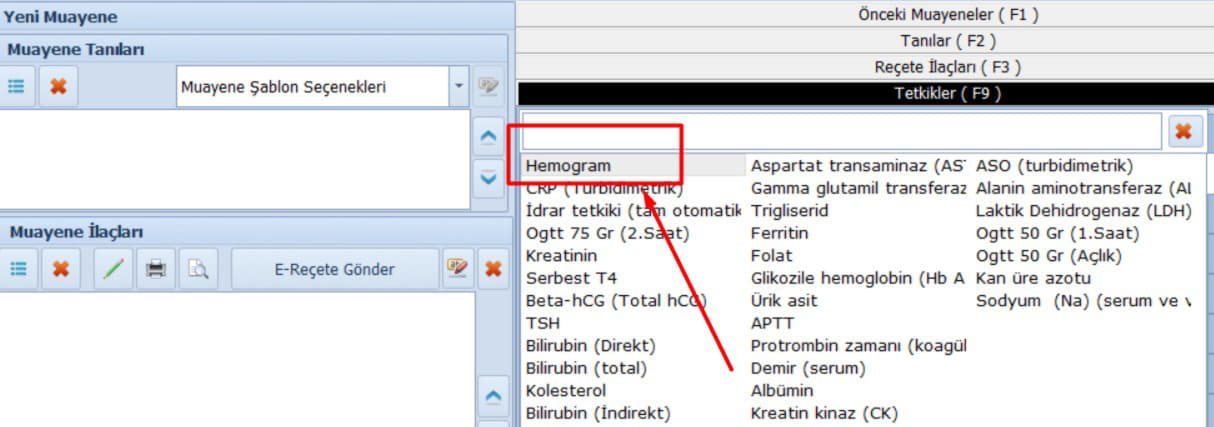Click delete X icon in Muayene Tanıları
1214x427 pixels.
click(58, 87)
